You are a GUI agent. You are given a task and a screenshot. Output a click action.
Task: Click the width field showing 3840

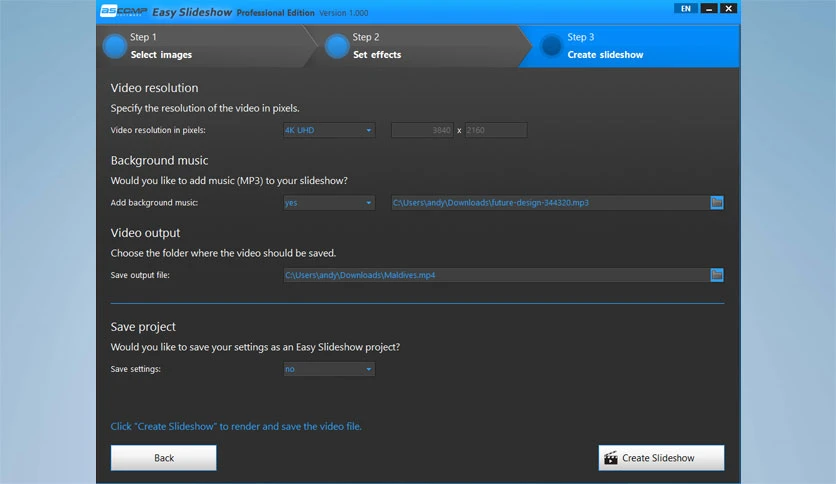(422, 130)
